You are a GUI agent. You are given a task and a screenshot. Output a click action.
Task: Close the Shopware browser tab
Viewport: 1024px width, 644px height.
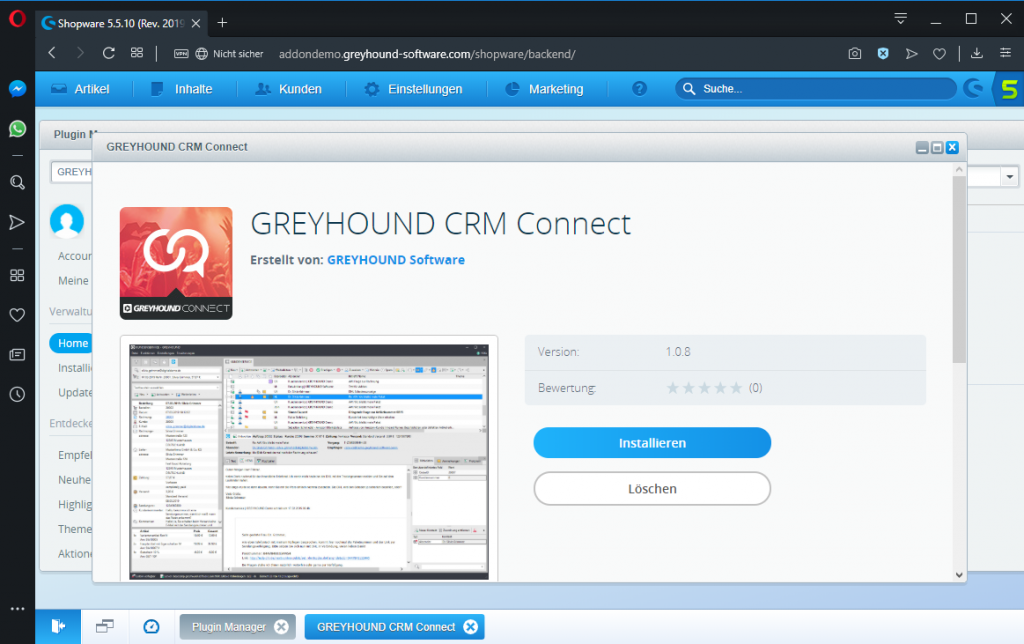tap(196, 24)
